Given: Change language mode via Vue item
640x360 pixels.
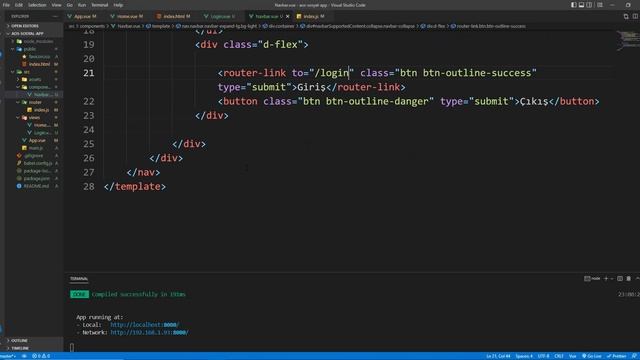Looking at the screenshot, I should pyautogui.click(x=572, y=356).
